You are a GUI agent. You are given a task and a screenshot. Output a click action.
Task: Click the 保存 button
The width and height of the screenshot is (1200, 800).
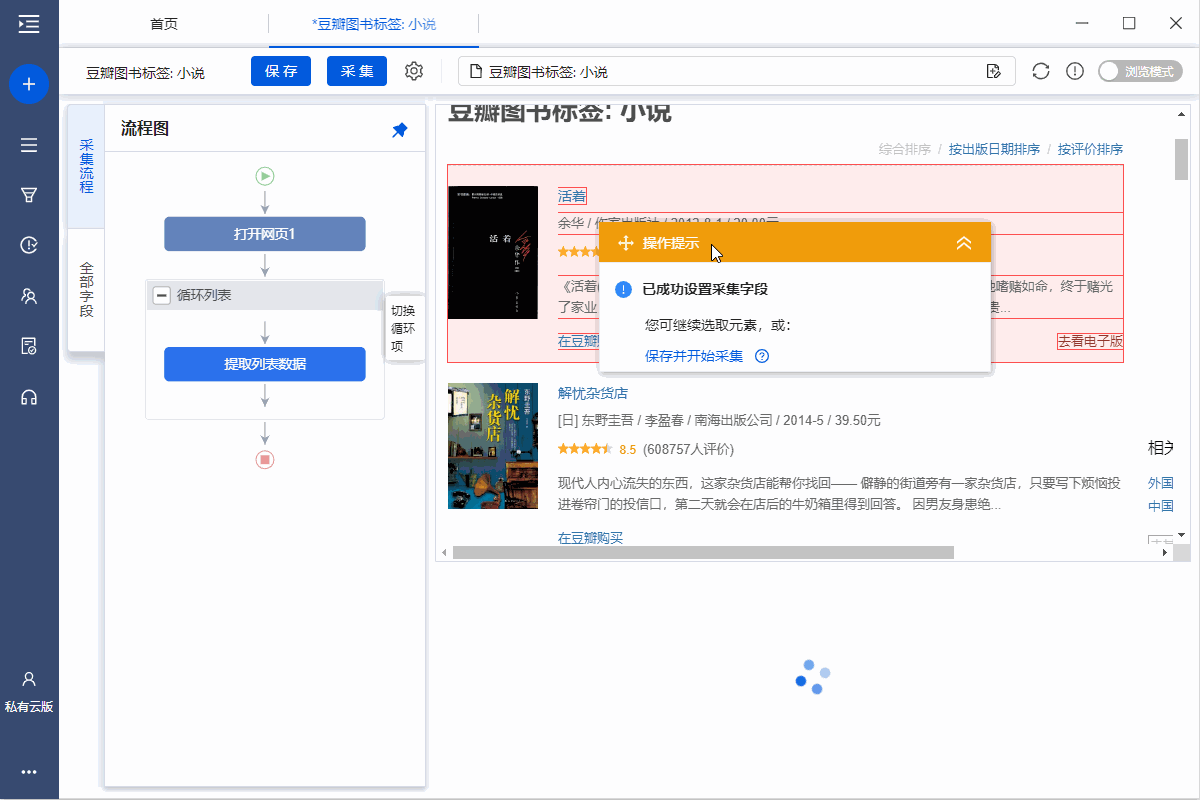(281, 71)
